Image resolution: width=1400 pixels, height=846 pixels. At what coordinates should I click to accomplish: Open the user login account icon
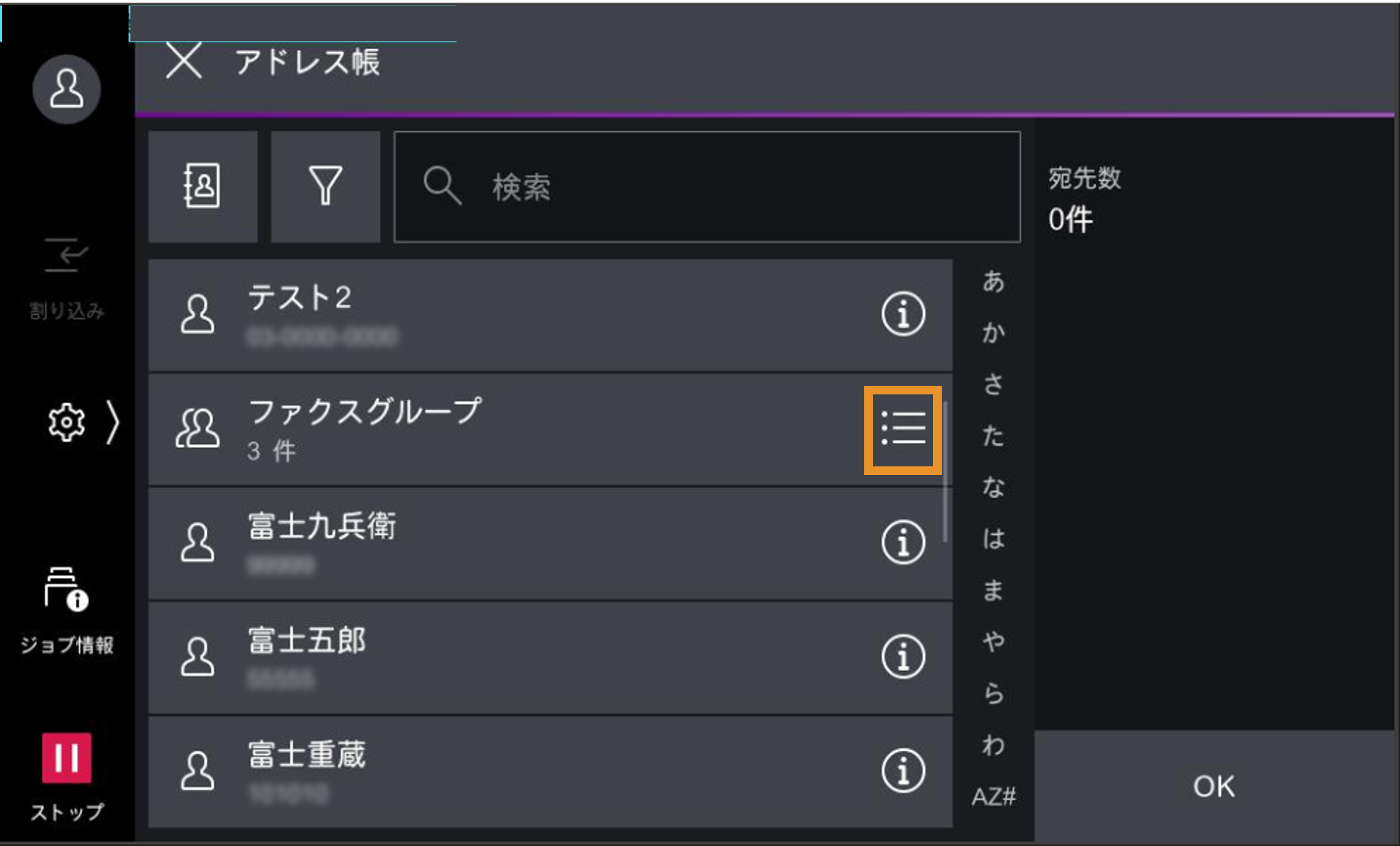[66, 89]
